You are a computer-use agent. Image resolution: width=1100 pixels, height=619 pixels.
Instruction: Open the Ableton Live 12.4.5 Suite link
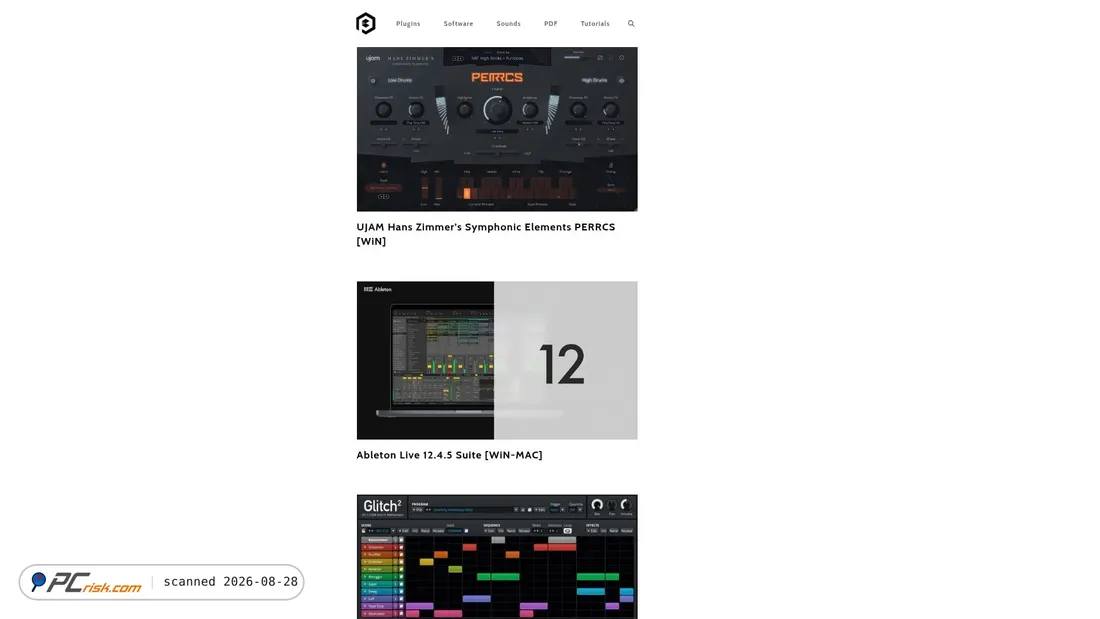tap(449, 455)
